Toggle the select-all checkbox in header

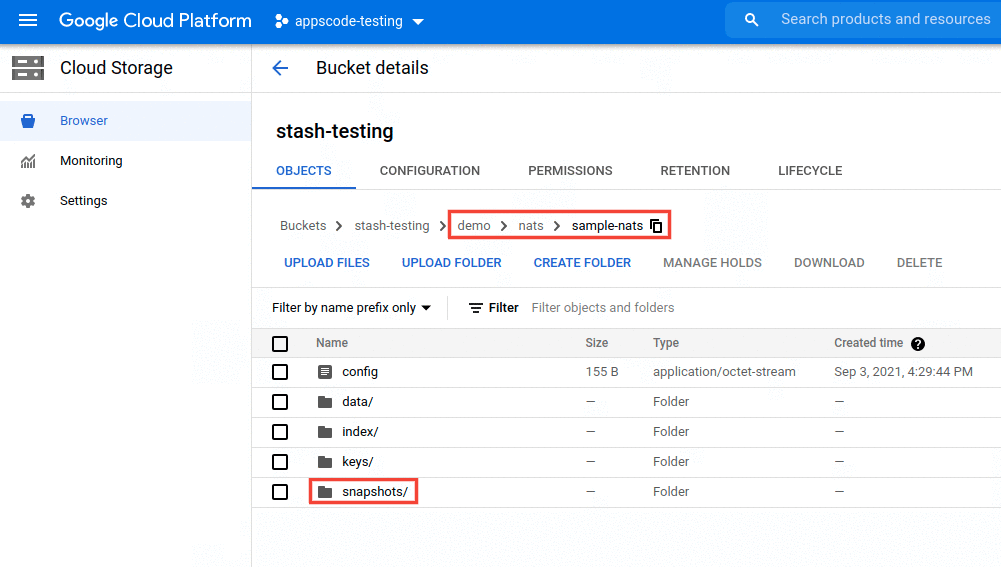click(280, 343)
